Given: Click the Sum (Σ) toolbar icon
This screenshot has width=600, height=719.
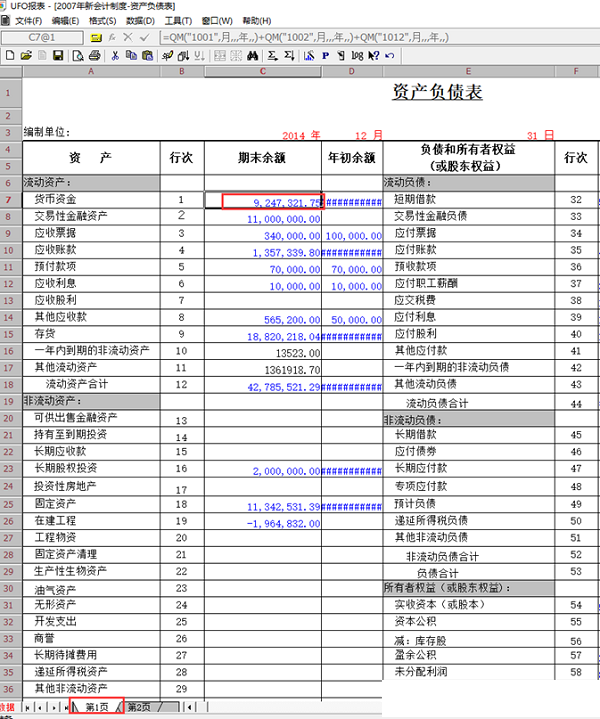Looking at the screenshot, I should pyautogui.click(x=272, y=55).
